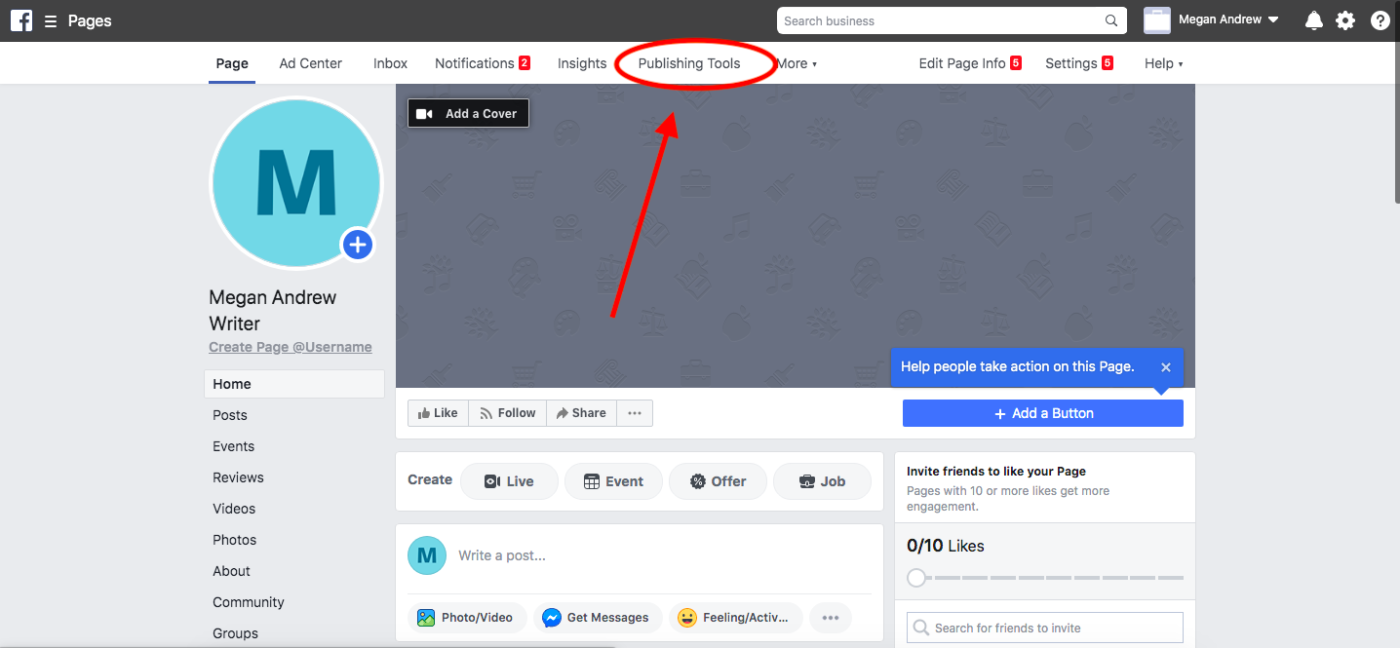Open the Insights tab

click(582, 63)
